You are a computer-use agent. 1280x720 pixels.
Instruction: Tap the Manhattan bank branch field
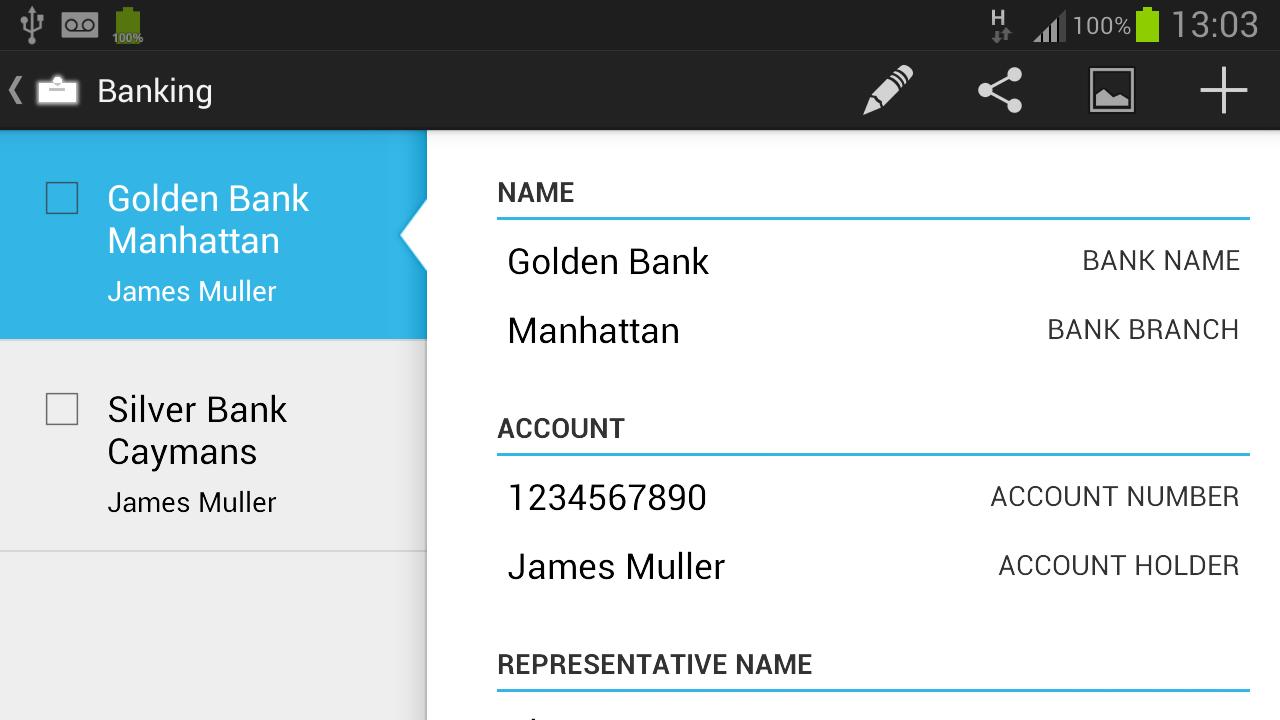tap(593, 331)
